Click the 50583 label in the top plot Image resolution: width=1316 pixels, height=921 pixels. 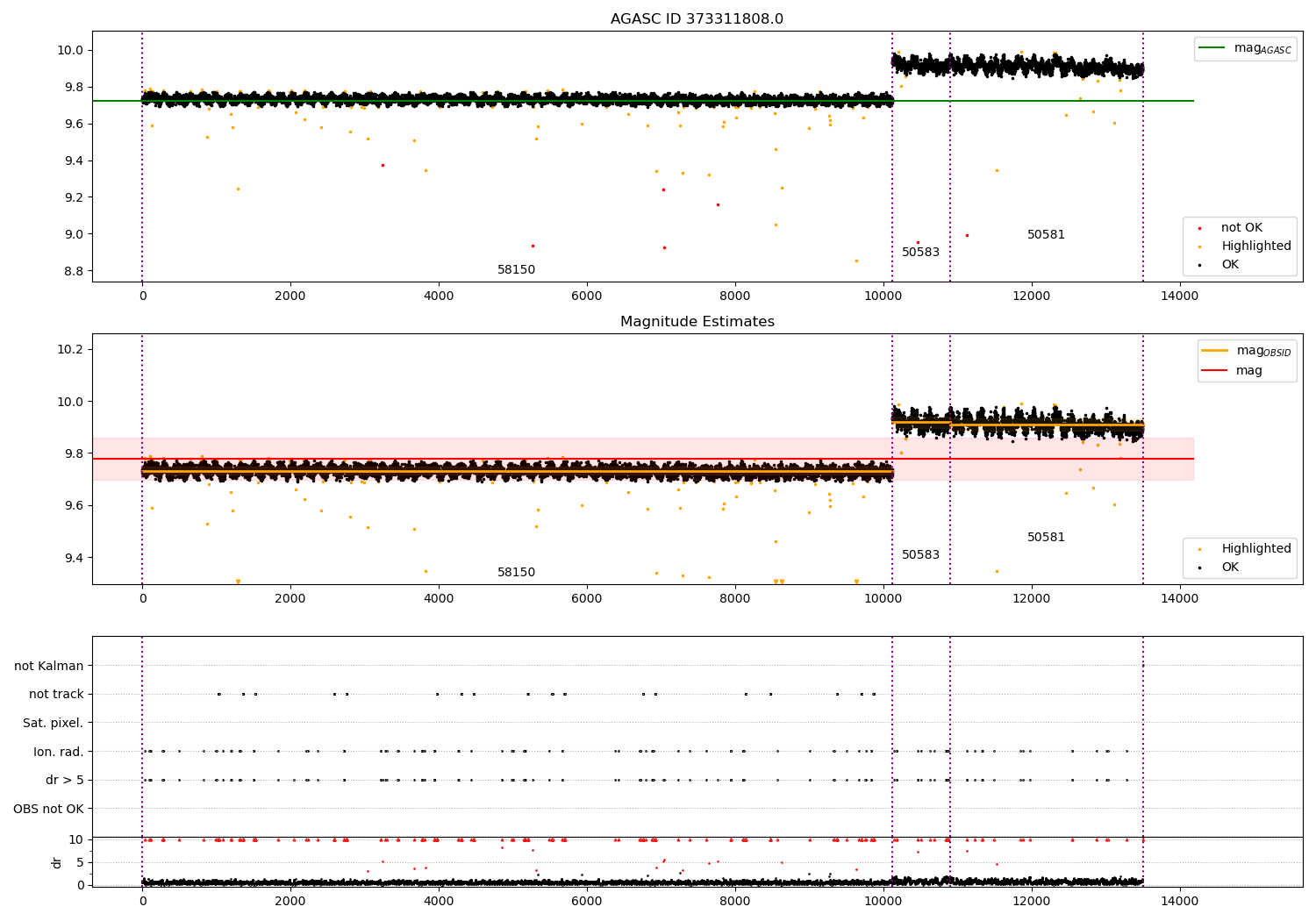tap(920, 253)
